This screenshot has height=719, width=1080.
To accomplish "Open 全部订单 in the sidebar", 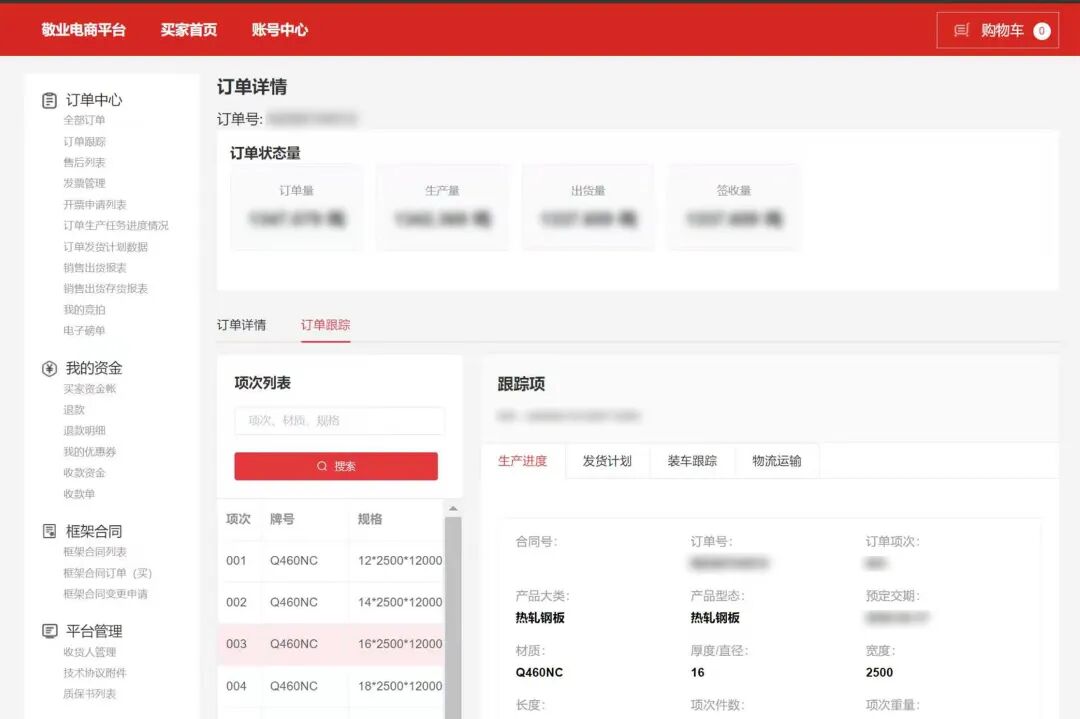I will [84, 120].
